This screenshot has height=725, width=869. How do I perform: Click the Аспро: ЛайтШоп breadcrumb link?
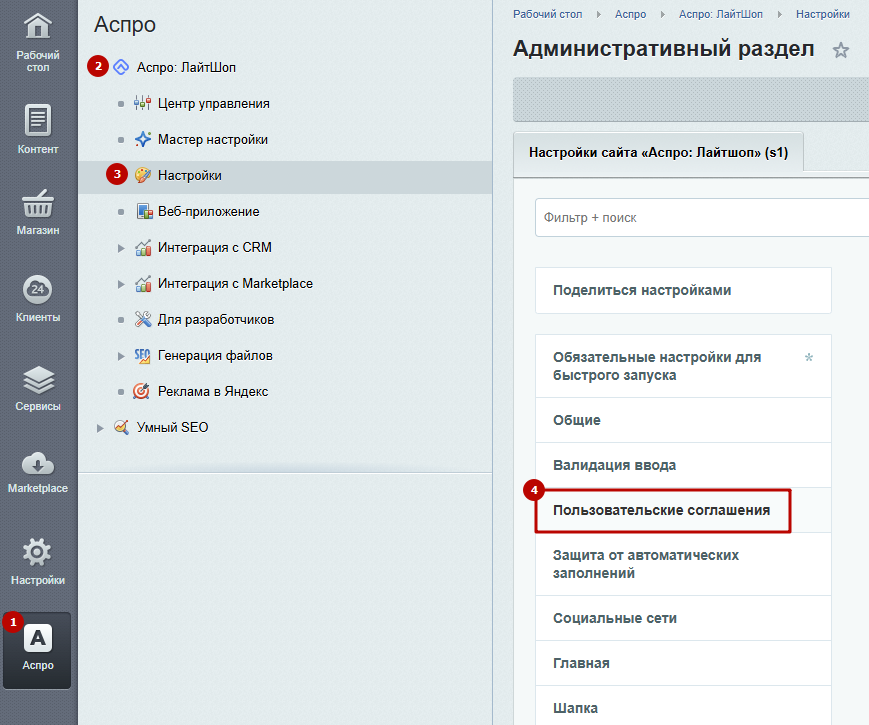720,14
